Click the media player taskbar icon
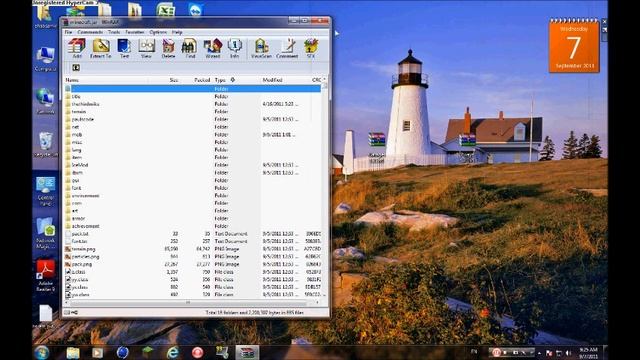Screen dimensions: 640x360 (98, 352)
